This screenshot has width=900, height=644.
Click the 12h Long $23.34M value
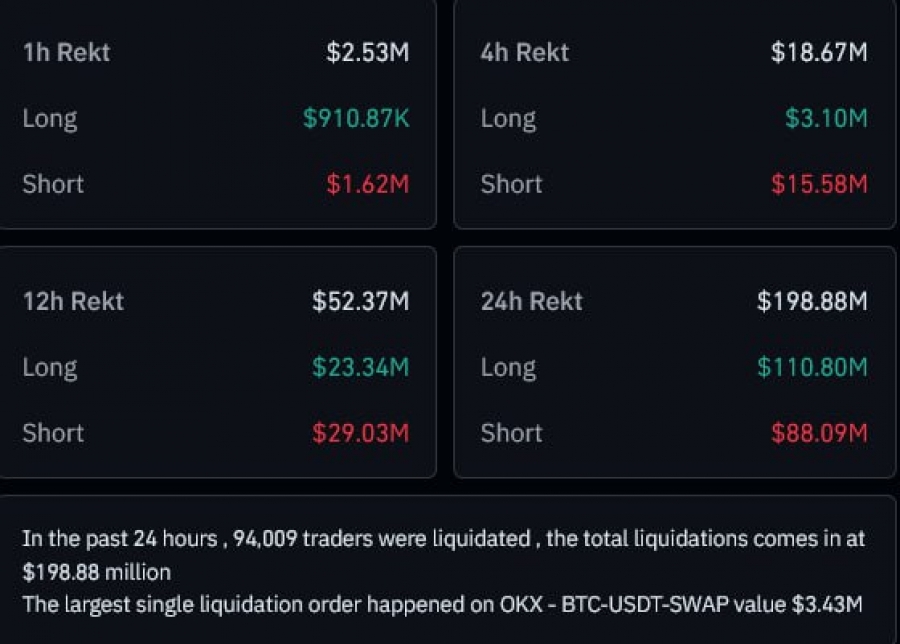(361, 367)
